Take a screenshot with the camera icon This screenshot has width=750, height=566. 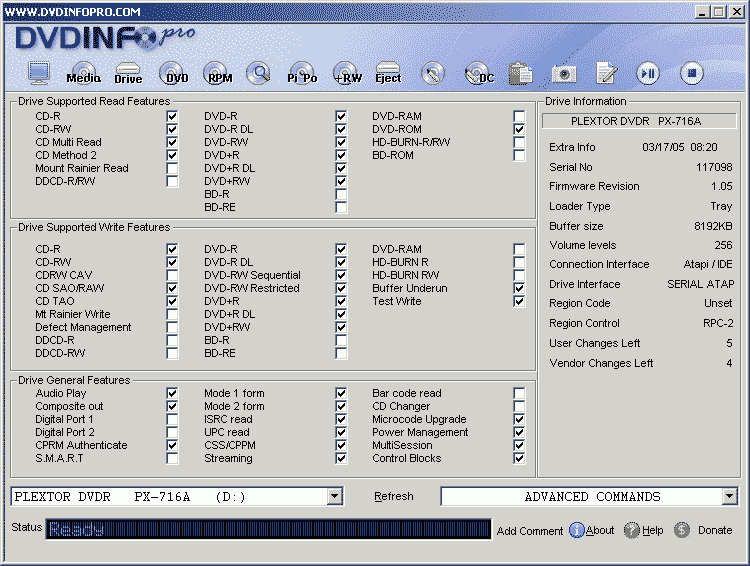[564, 74]
